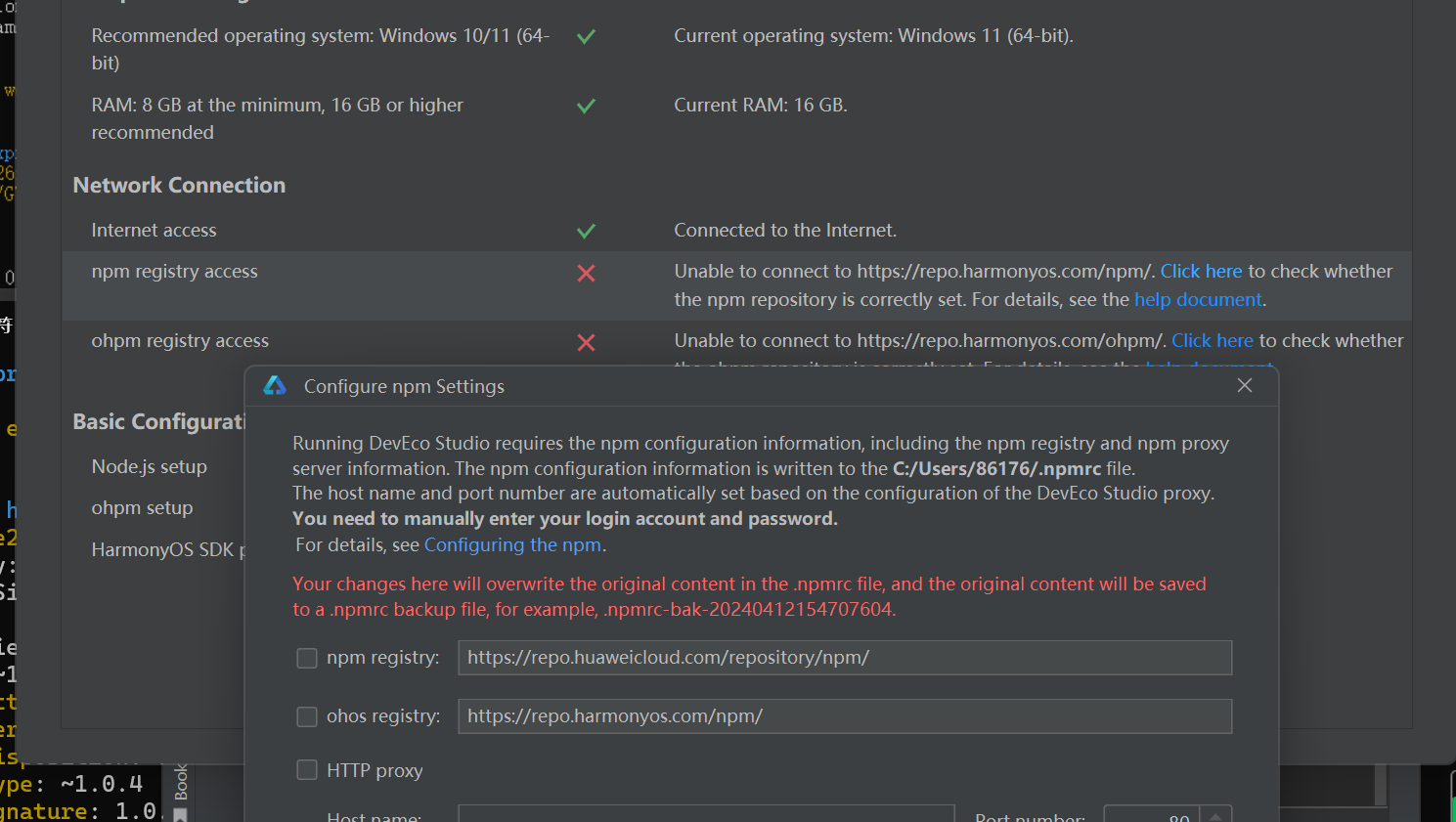Viewport: 1456px width, 822px height.
Task: Click the Network Connection heading
Action: coord(179,186)
